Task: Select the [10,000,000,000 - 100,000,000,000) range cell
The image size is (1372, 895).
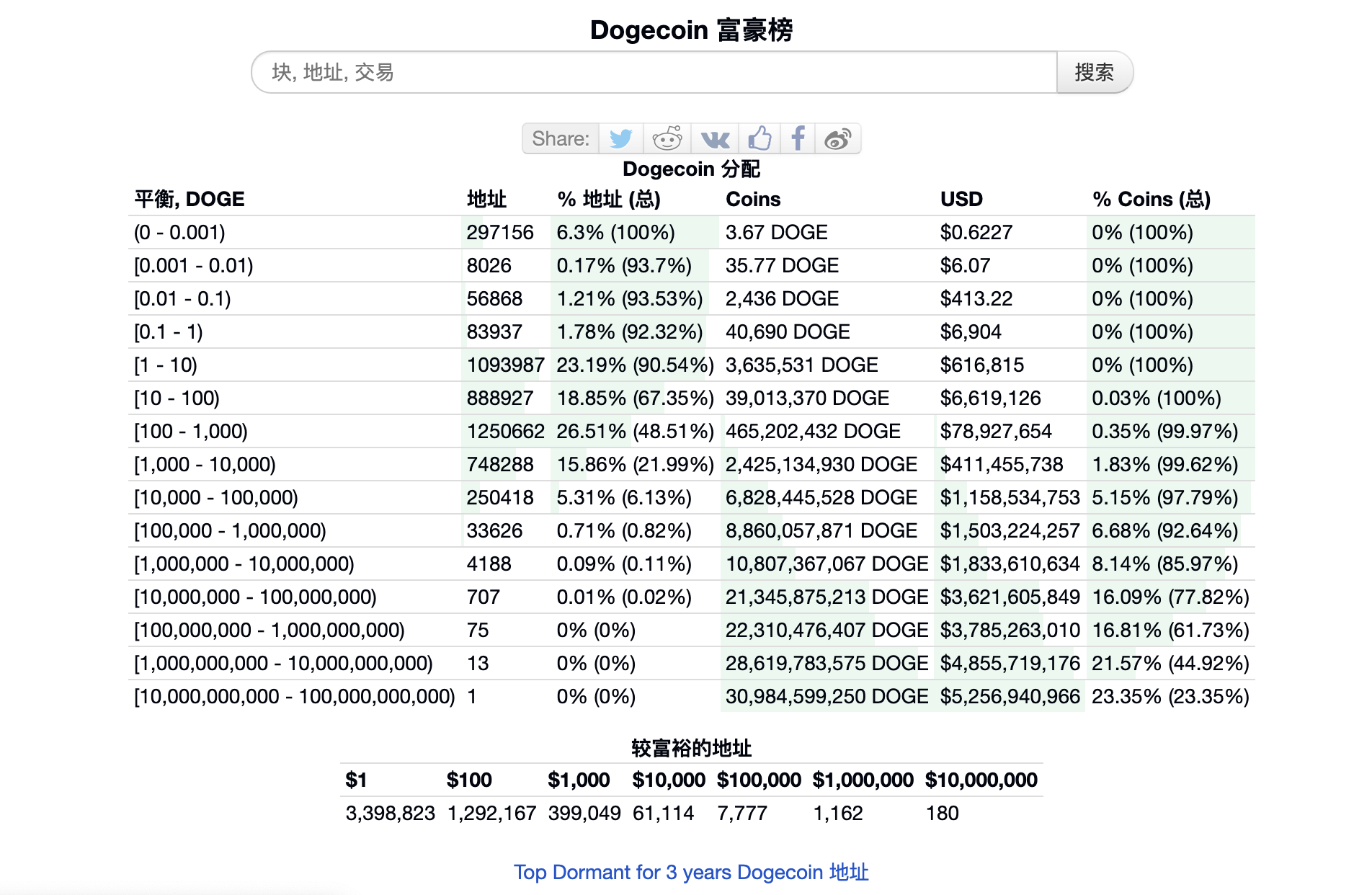Action: [x=295, y=696]
